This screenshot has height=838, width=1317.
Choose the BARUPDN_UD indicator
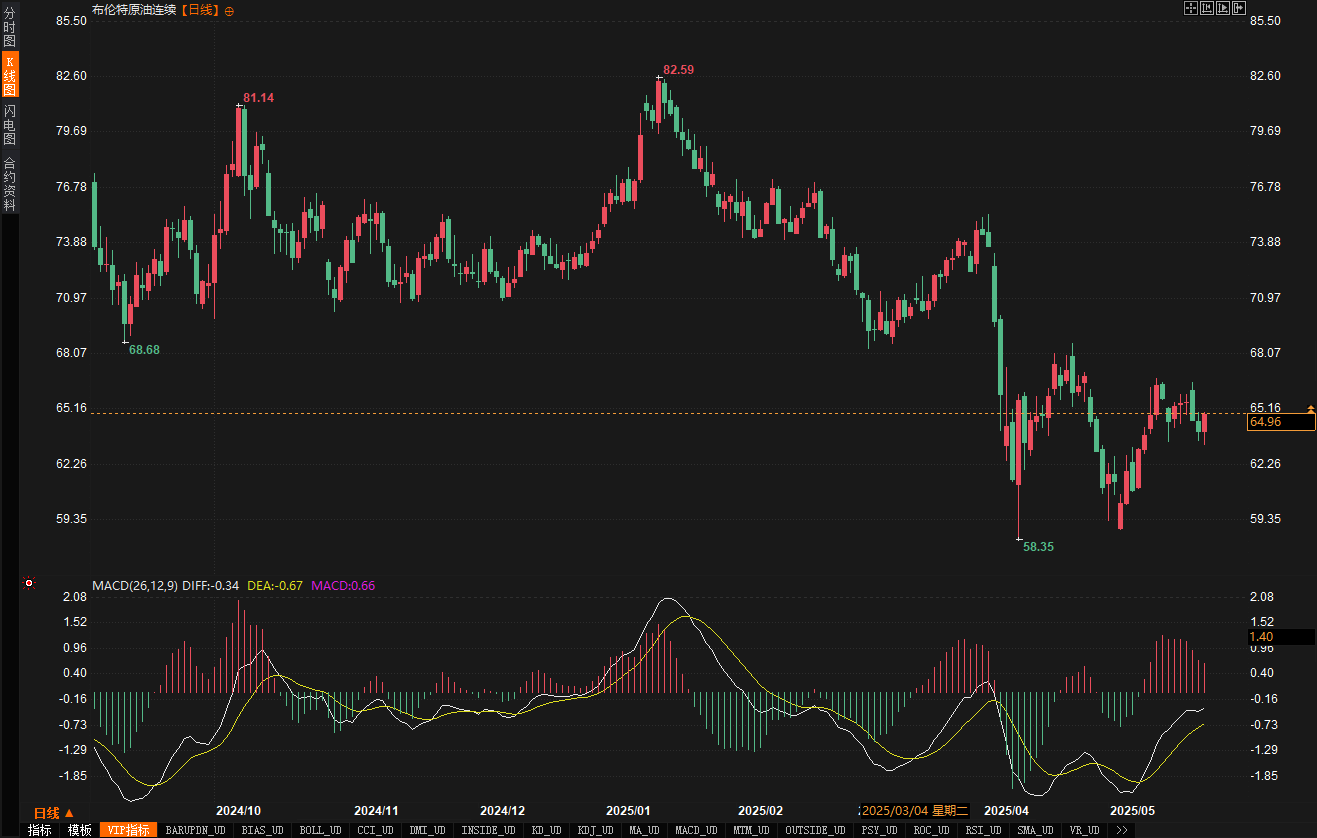tap(195, 830)
